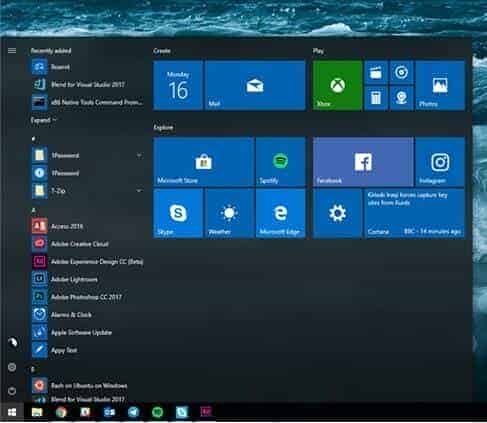Open the Facebook tile
487x423 pixels.
click(x=363, y=162)
